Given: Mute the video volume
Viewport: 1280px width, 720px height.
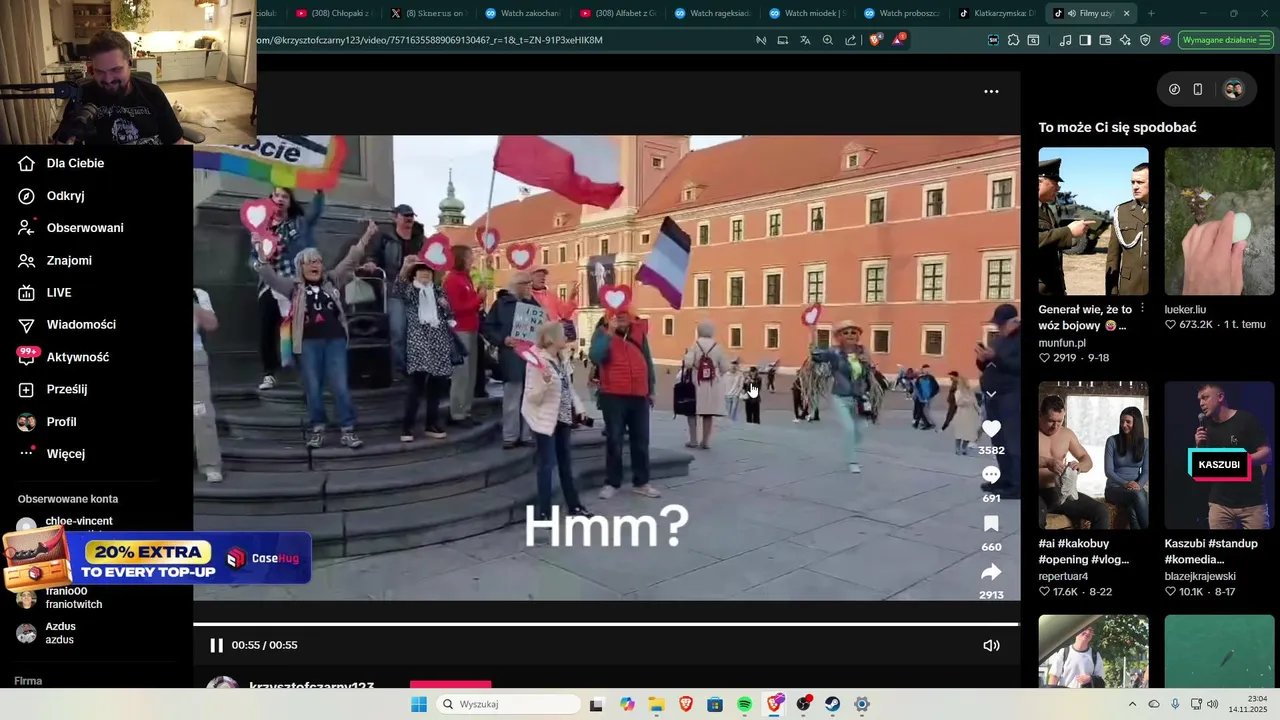Looking at the screenshot, I should pos(991,645).
